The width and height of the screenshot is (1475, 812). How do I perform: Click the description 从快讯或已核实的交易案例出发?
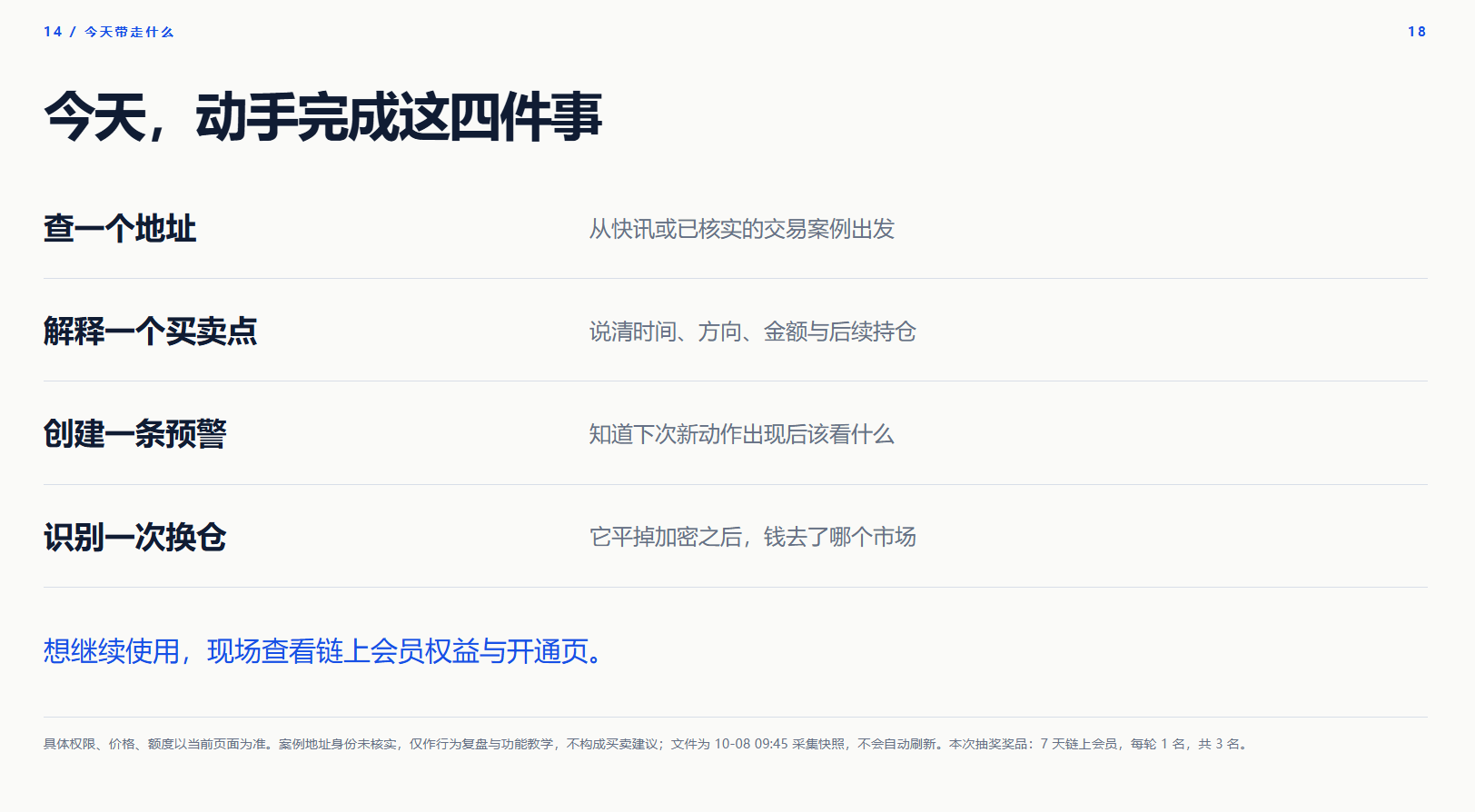pyautogui.click(x=742, y=229)
